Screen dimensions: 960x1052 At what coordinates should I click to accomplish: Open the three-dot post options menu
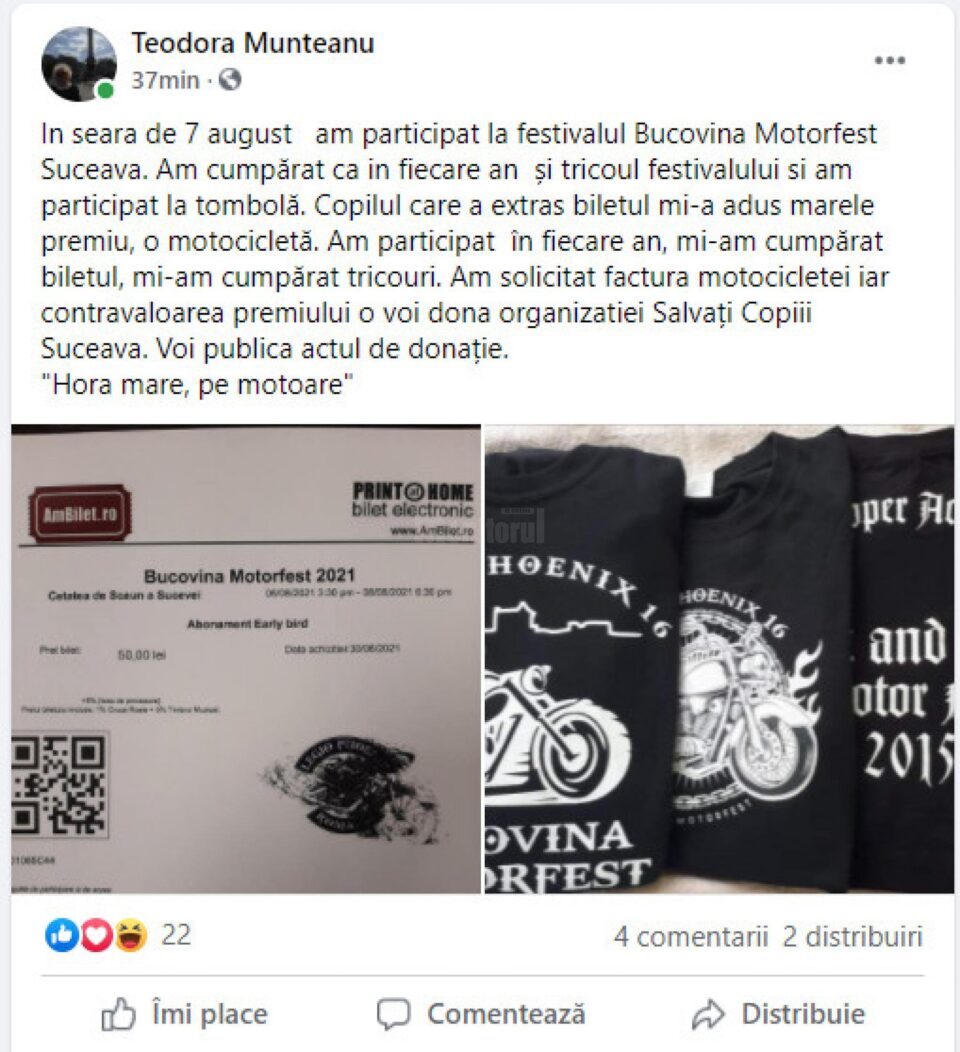tap(890, 60)
